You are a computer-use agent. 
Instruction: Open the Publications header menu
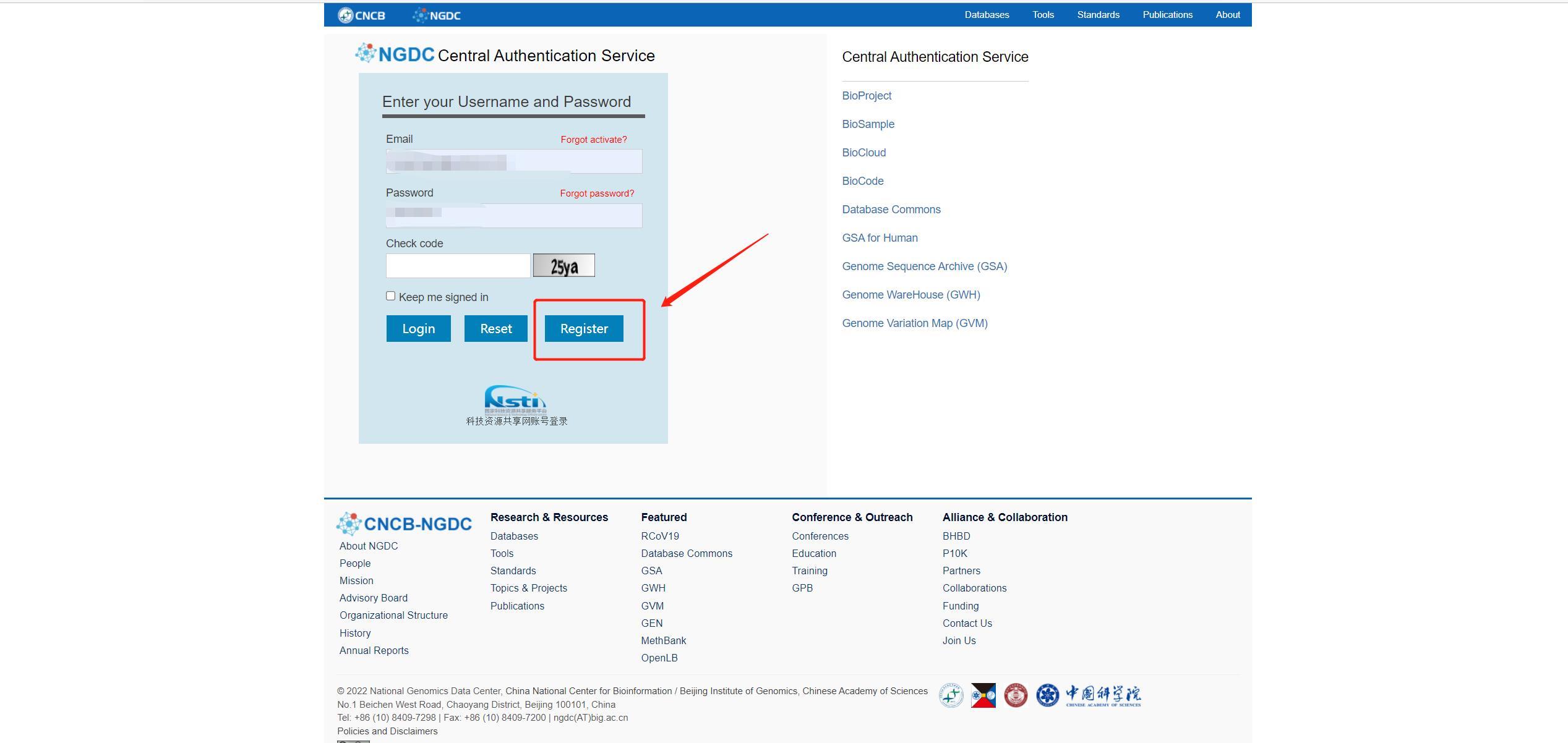point(1167,15)
